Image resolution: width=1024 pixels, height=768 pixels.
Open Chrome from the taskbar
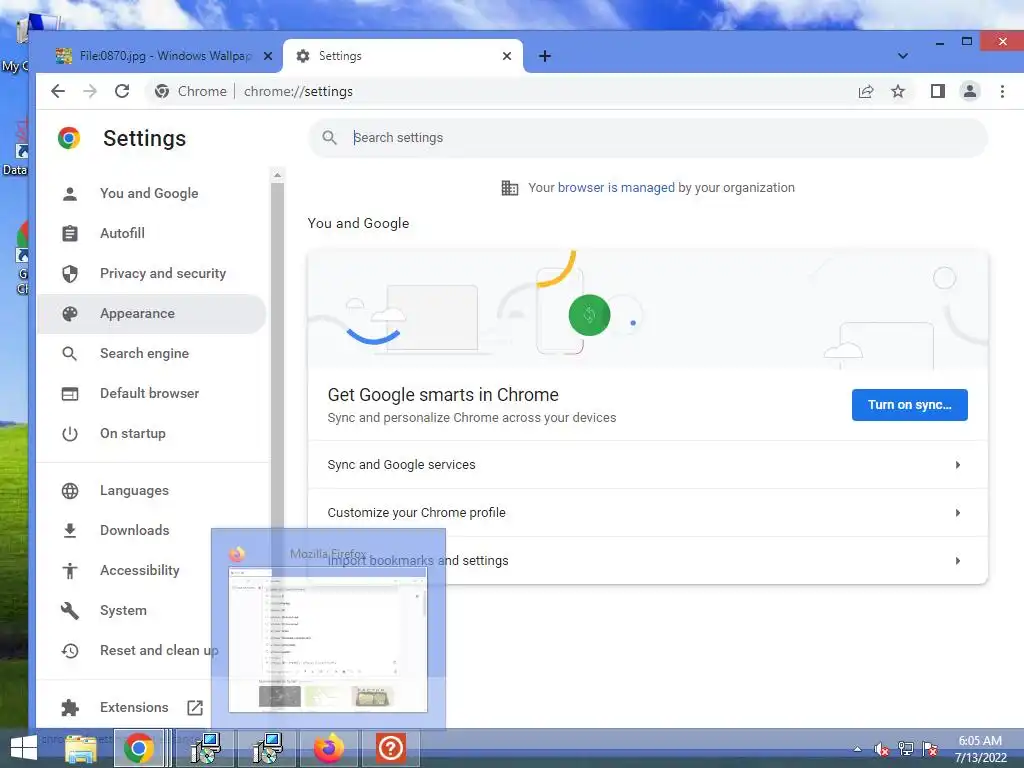(x=139, y=748)
